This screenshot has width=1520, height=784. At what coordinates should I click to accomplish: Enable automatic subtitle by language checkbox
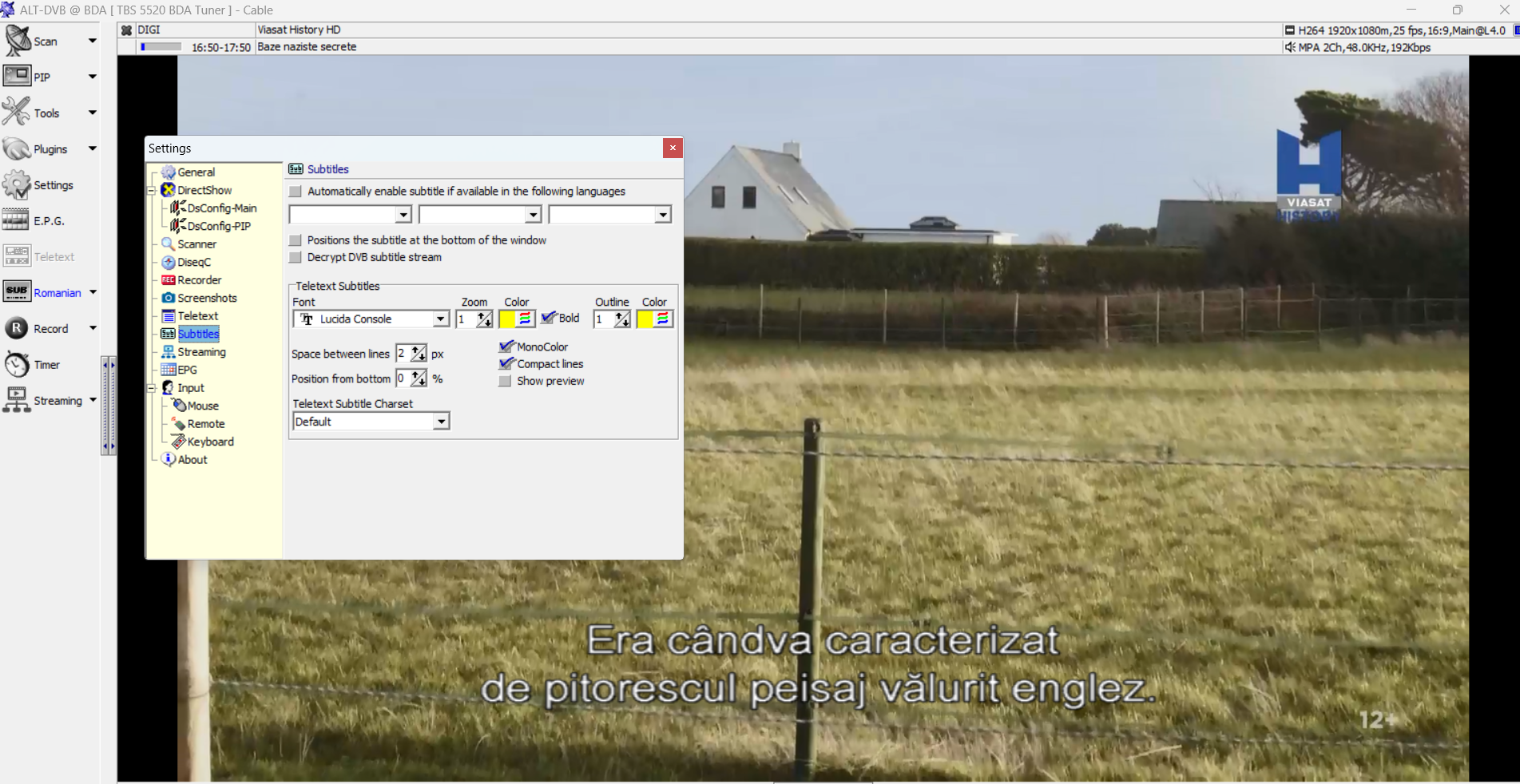click(296, 192)
